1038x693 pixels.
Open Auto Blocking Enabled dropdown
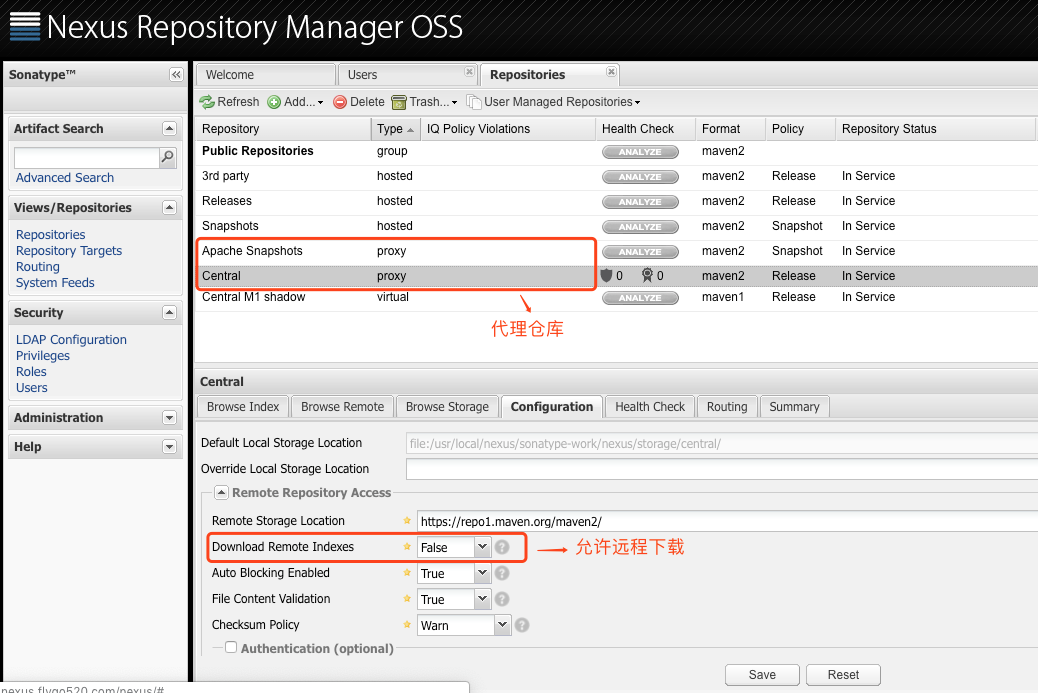tap(483, 573)
